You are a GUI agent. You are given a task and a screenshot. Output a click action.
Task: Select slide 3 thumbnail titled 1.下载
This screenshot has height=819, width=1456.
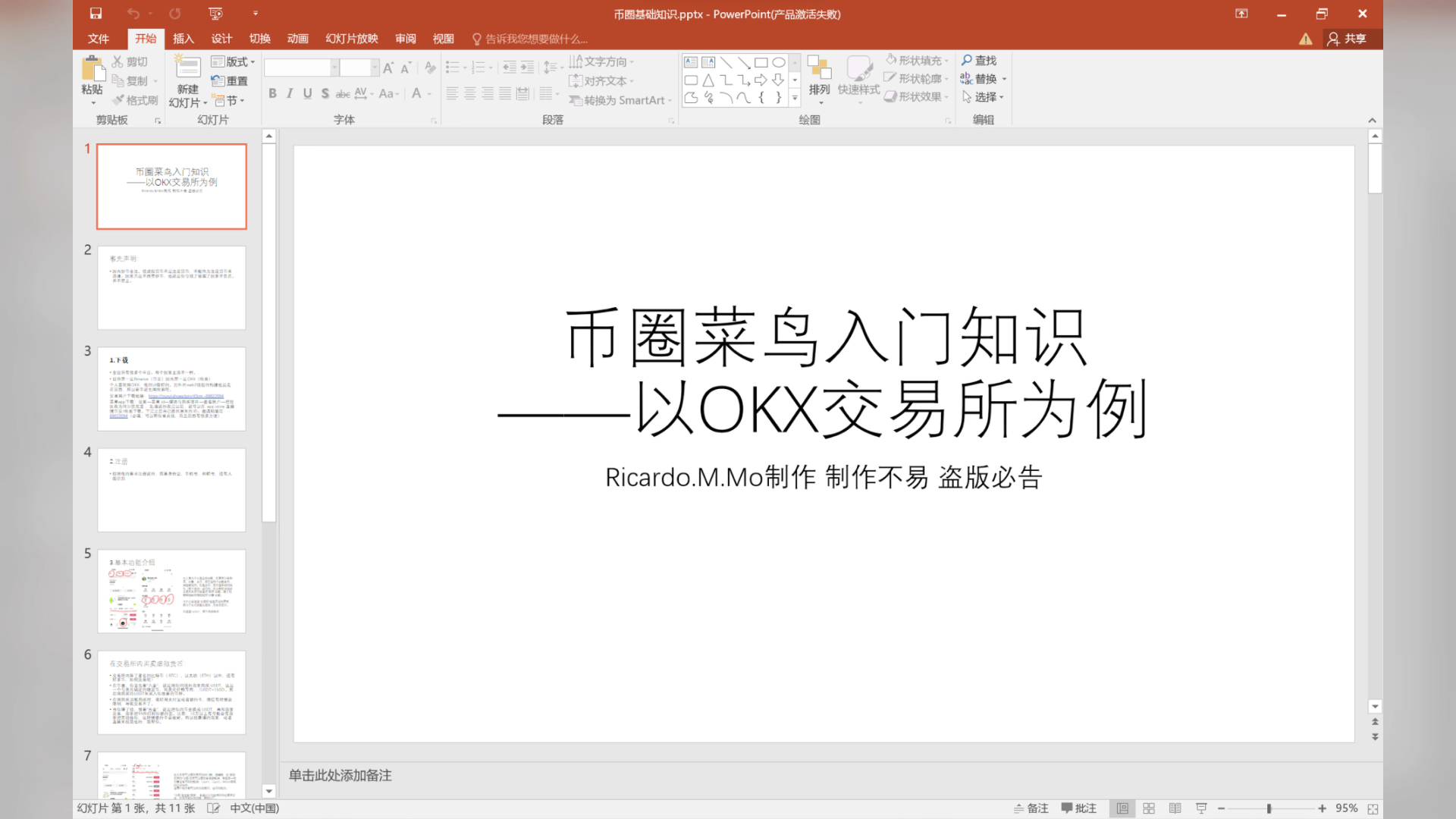[171, 389]
